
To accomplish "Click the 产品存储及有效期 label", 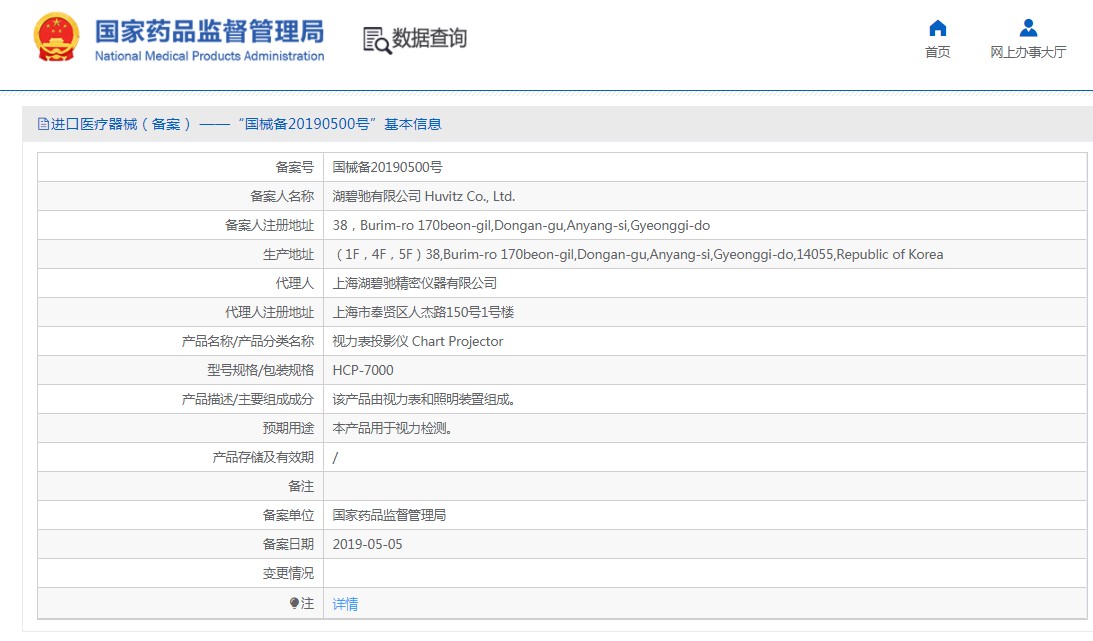I will pos(263,458).
